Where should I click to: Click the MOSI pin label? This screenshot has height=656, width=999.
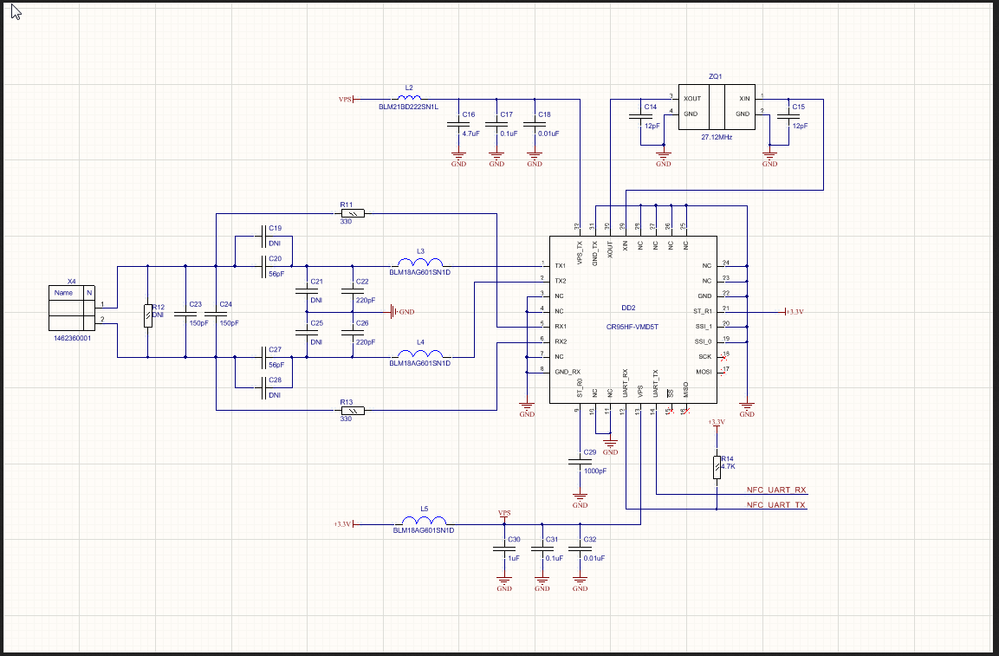pyautogui.click(x=704, y=372)
